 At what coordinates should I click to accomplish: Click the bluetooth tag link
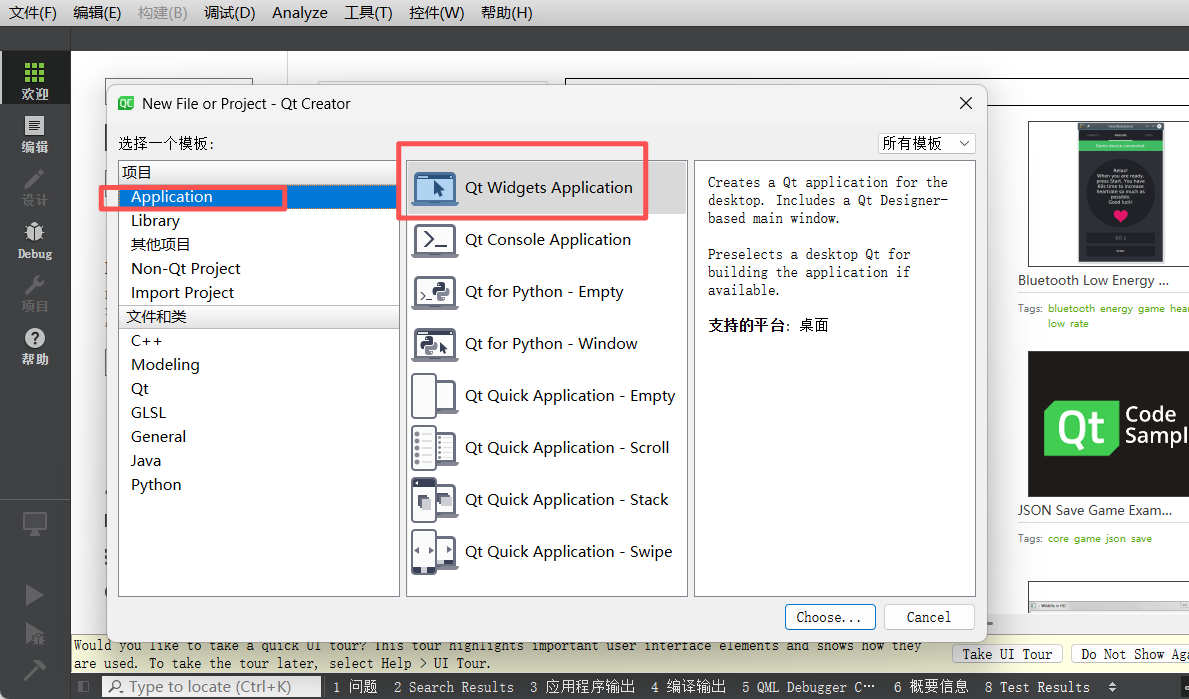coord(1071,309)
